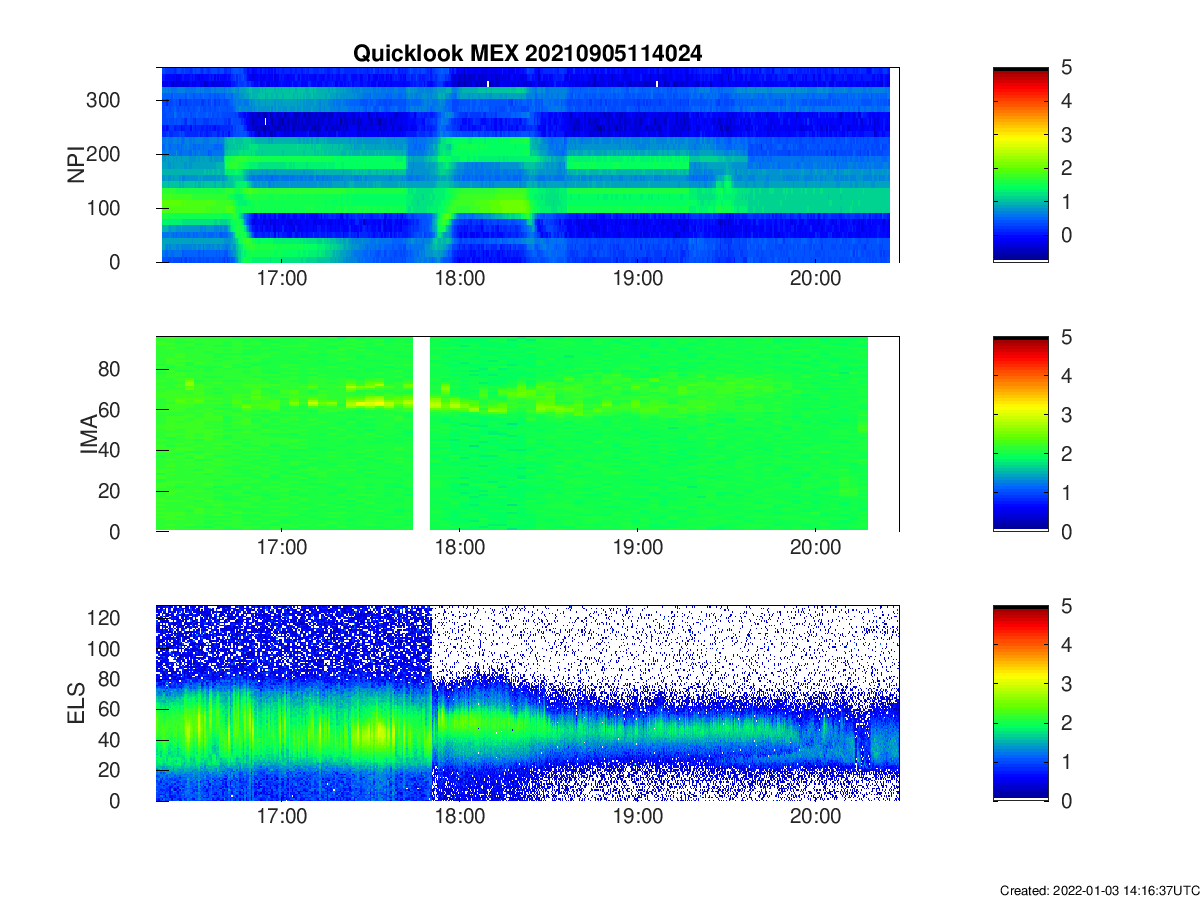The height and width of the screenshot is (900, 1200).
Task: Click the NPI panel colorbar
Action: pyautogui.click(x=1021, y=165)
